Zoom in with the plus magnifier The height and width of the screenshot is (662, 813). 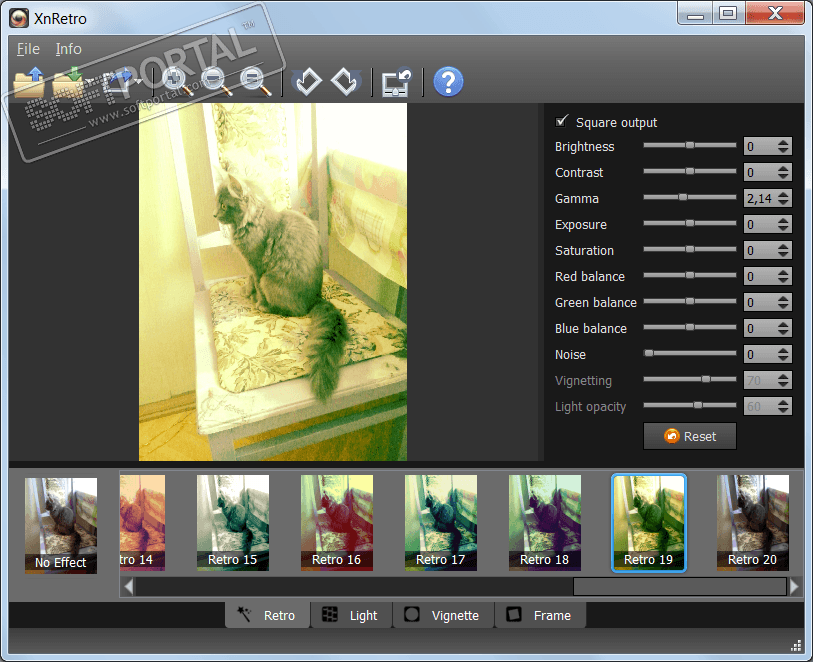177,82
